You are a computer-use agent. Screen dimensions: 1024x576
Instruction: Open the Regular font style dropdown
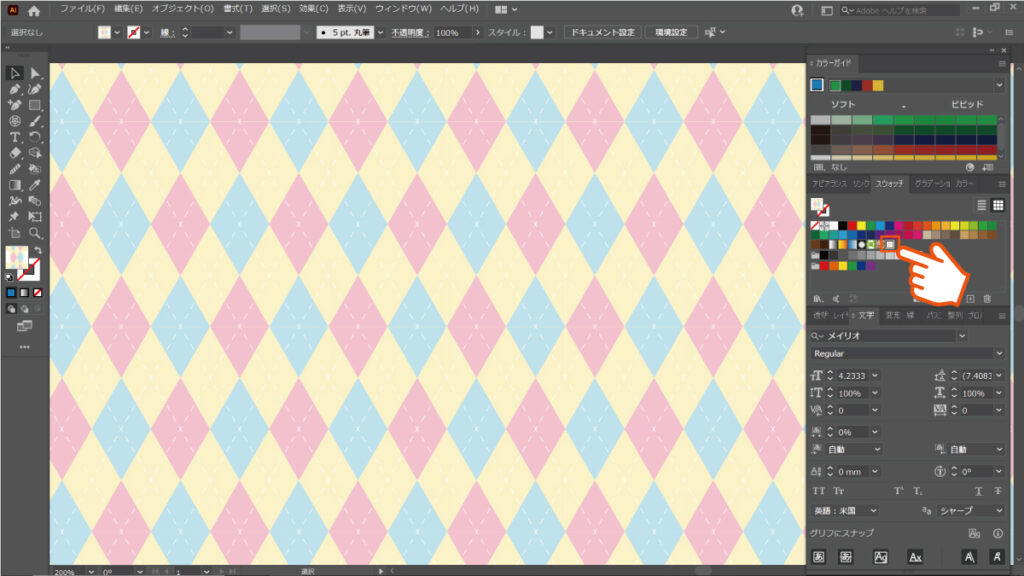click(x=999, y=353)
